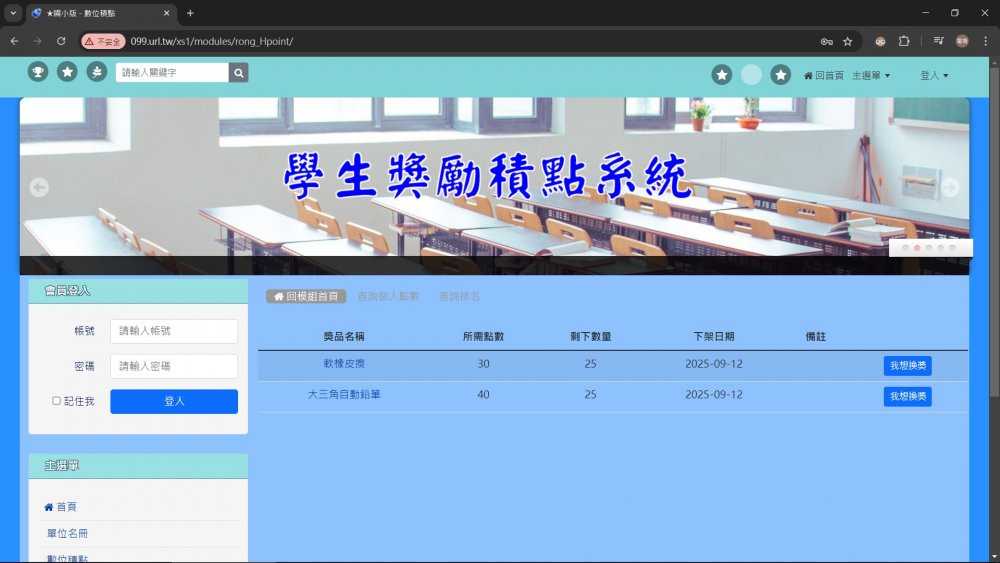Viewport: 1000px width, 563px height.
Task: Select the second banner carousel indicator dot
Action: [917, 247]
